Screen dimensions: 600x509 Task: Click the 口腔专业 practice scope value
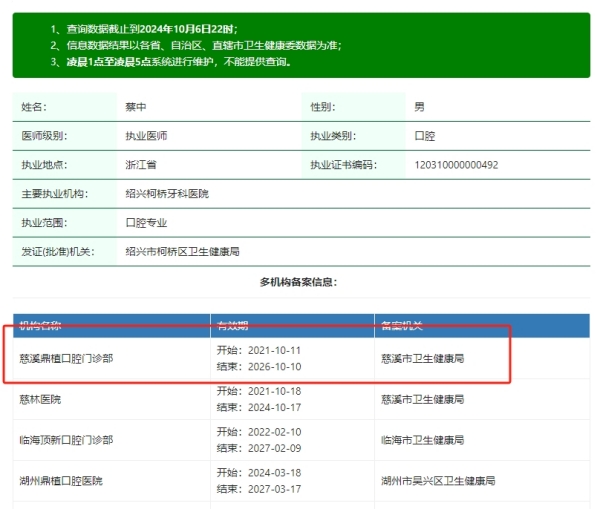coord(146,223)
